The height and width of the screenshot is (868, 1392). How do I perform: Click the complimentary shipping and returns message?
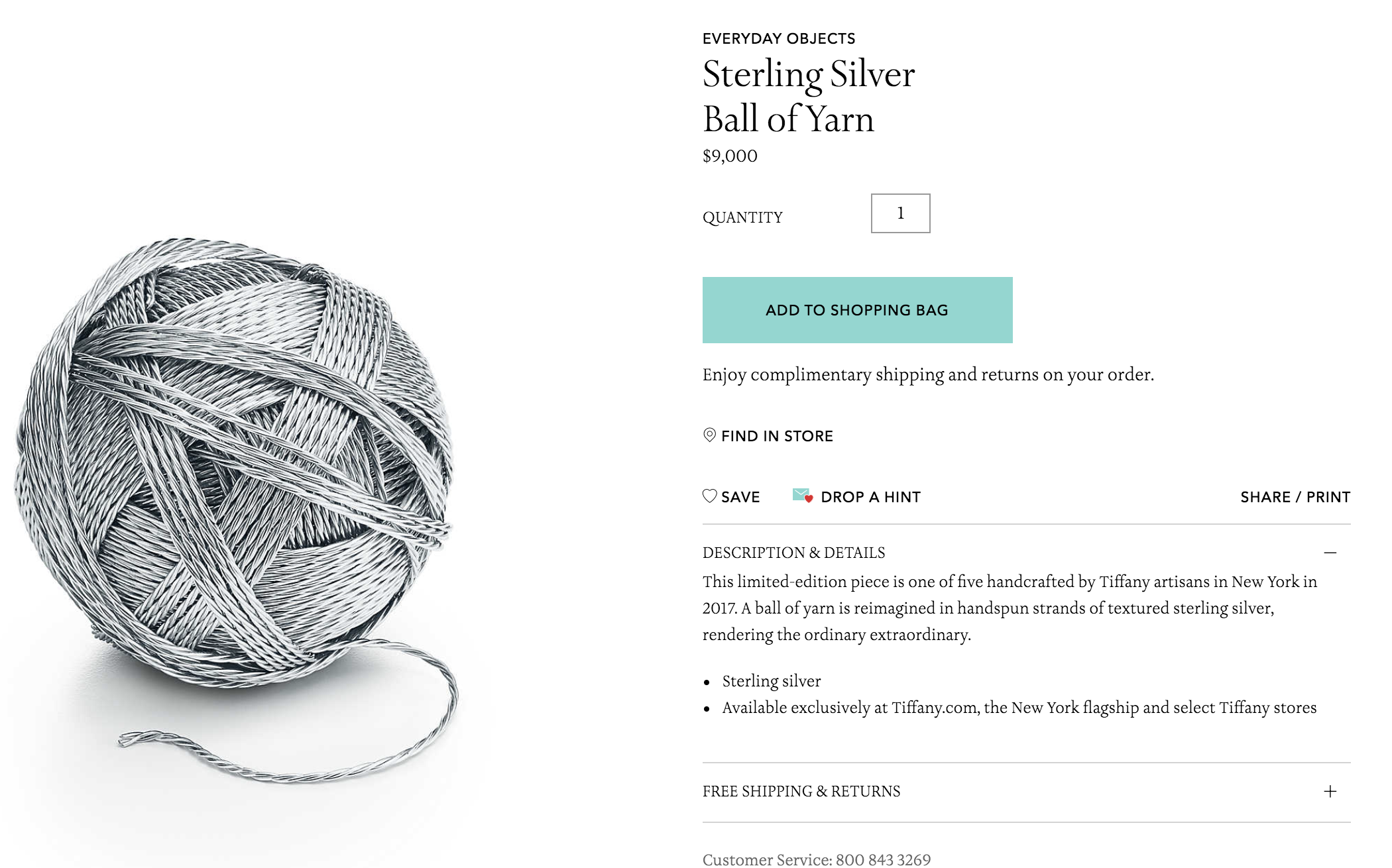pyautogui.click(x=928, y=374)
